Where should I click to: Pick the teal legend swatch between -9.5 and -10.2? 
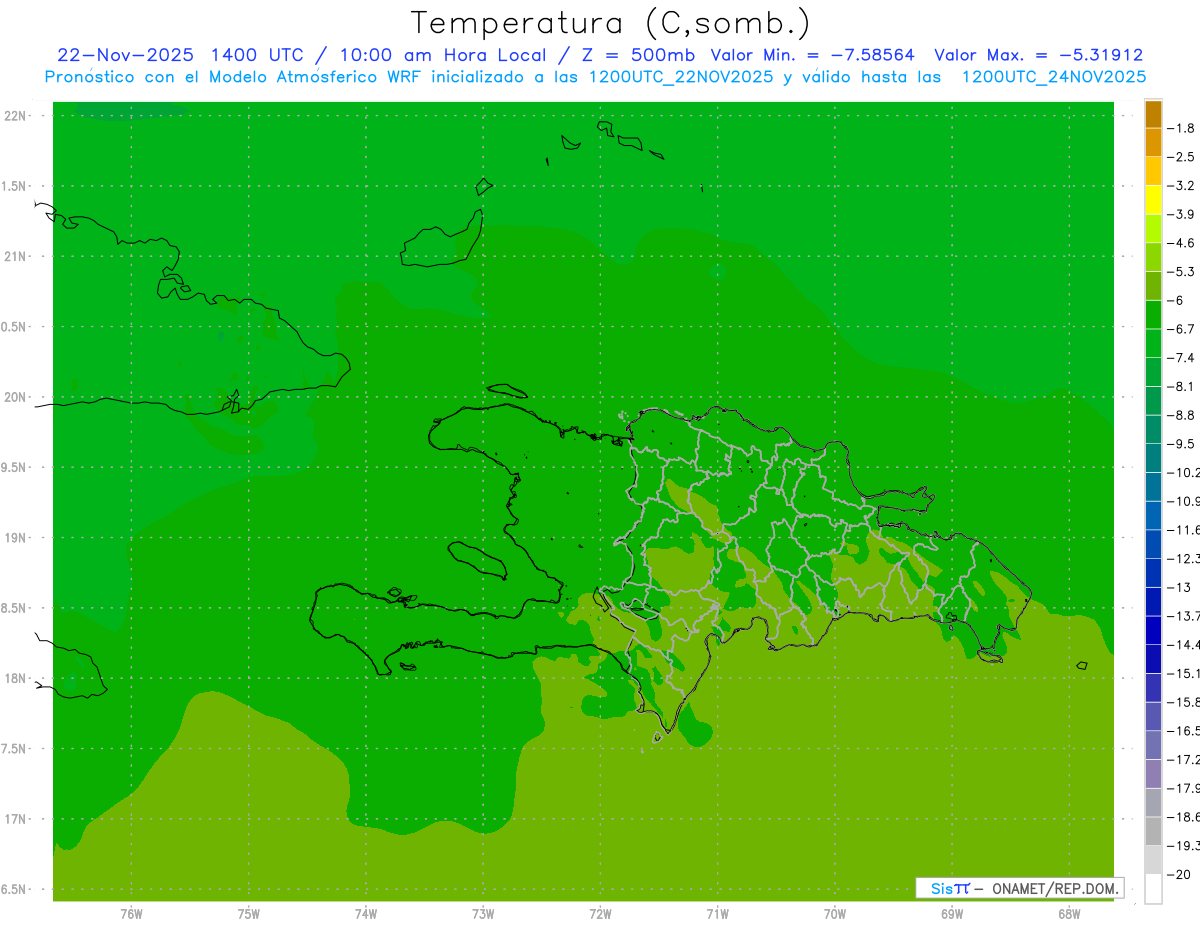pyautogui.click(x=1153, y=458)
